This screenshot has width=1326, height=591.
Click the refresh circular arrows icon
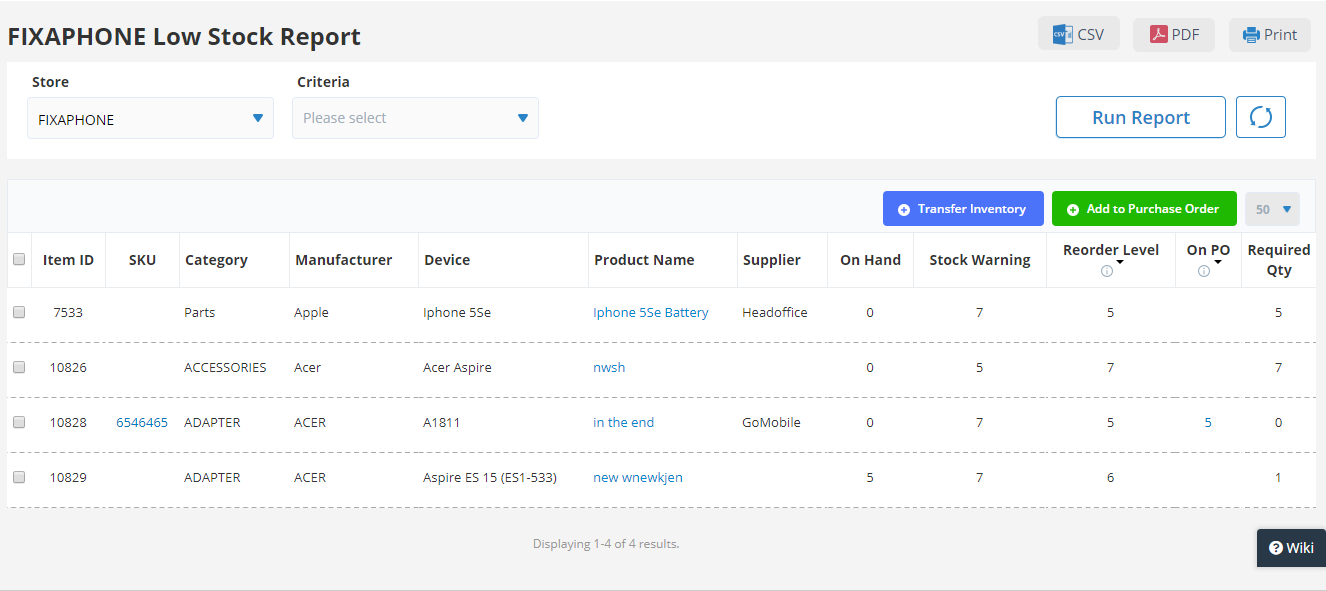pyautogui.click(x=1261, y=117)
